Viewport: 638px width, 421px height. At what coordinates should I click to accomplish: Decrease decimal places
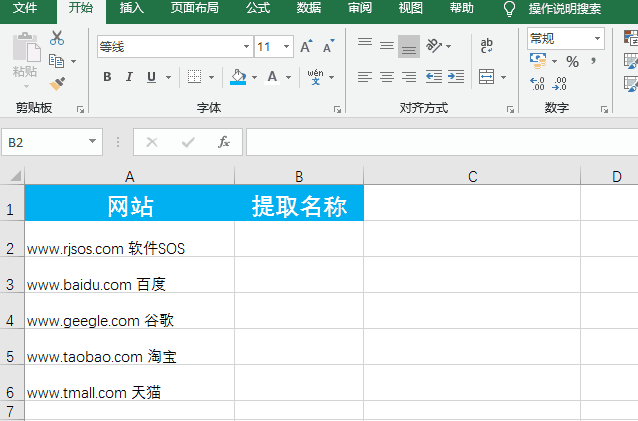pyautogui.click(x=559, y=84)
